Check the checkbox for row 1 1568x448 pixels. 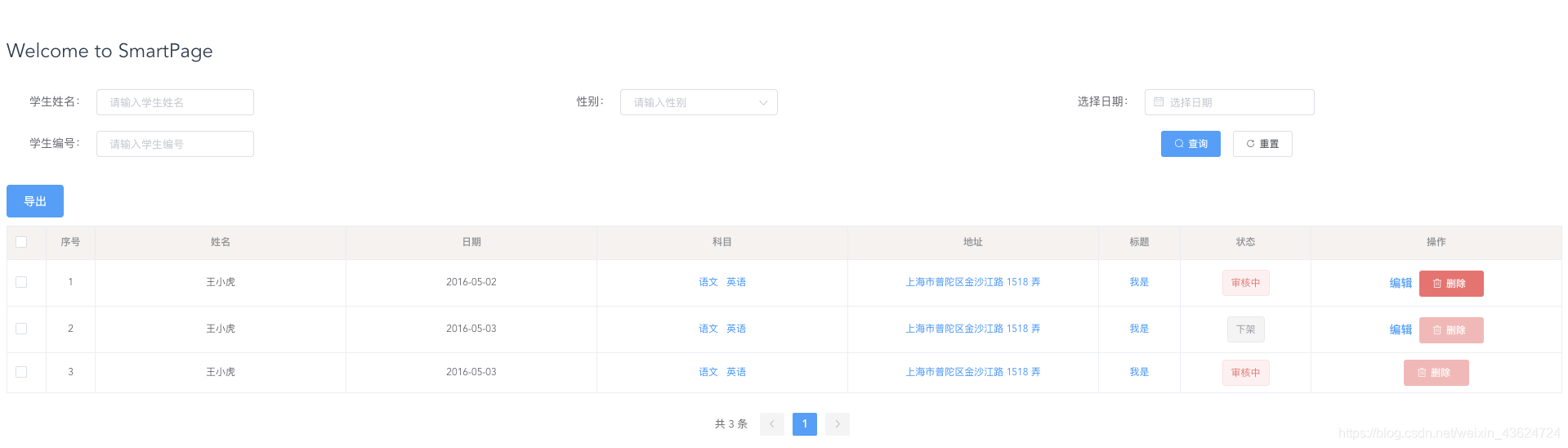21,282
